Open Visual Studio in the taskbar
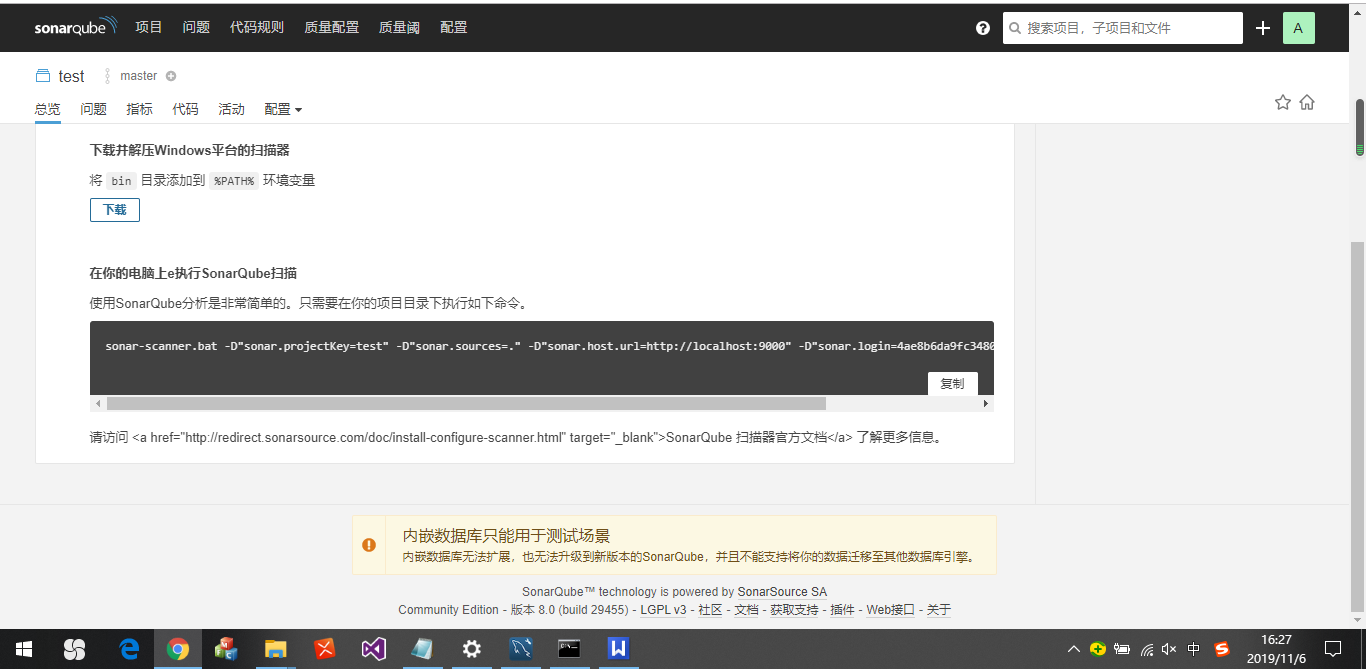The width and height of the screenshot is (1371, 669). pyautogui.click(x=374, y=649)
